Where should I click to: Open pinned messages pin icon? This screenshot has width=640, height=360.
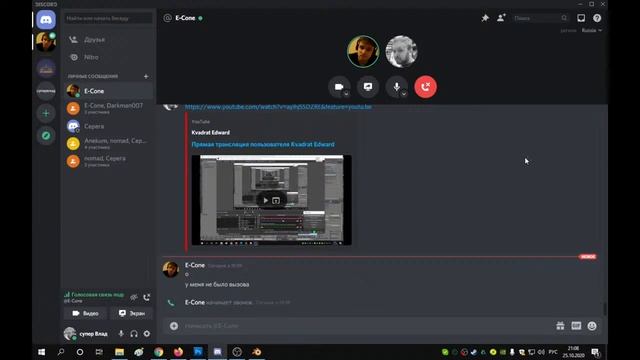[x=485, y=18]
